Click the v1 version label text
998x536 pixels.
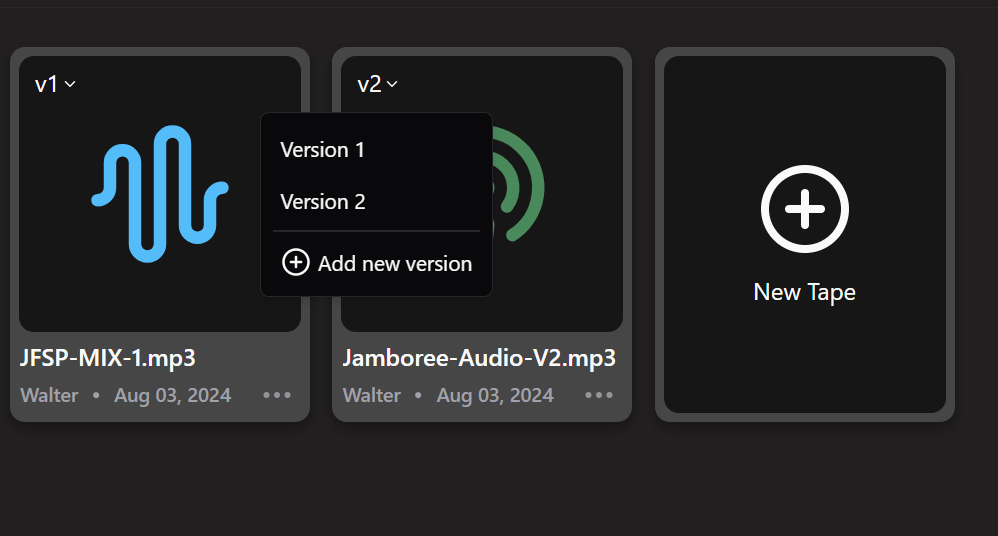[x=46, y=84]
